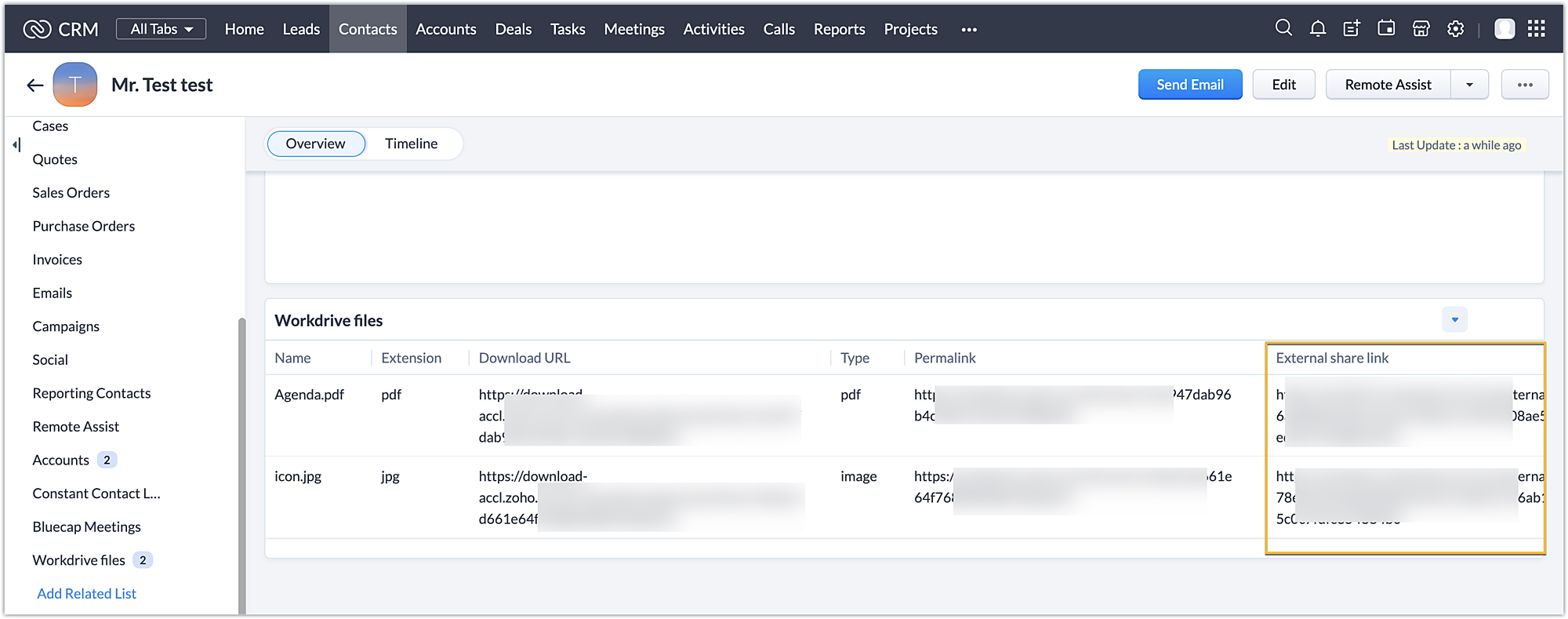Open the Activities tab

713,29
